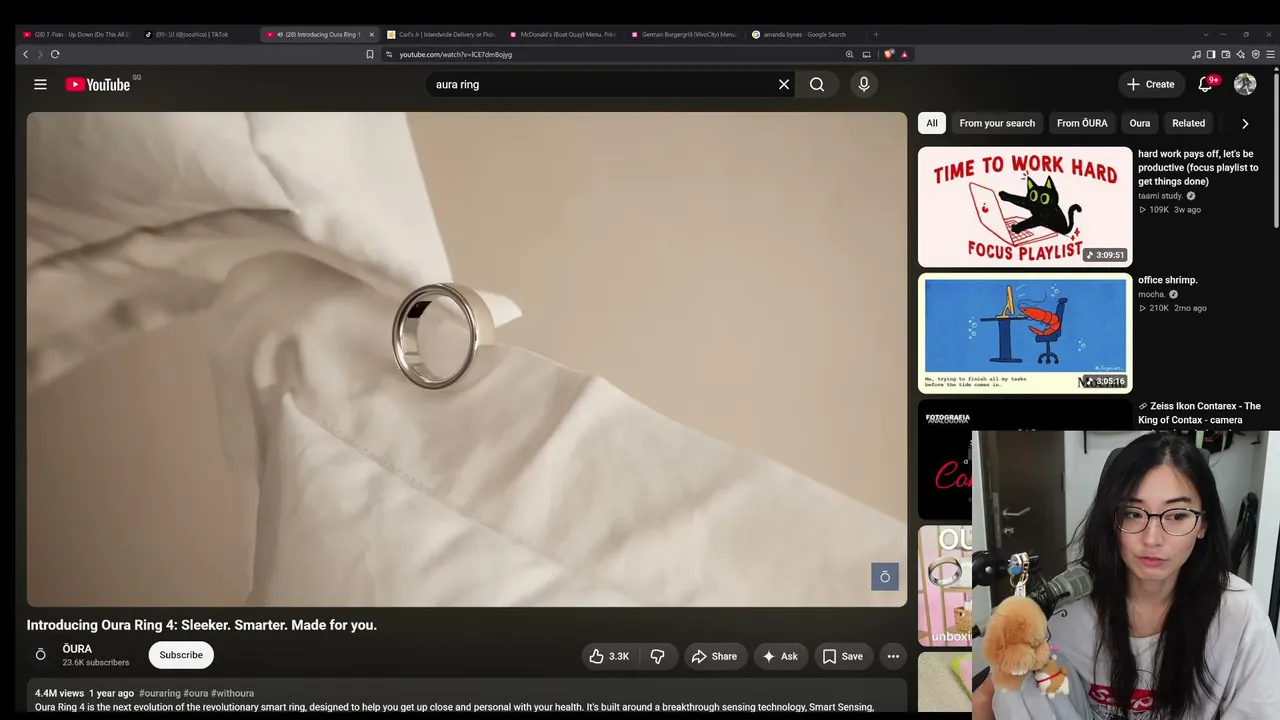The width and height of the screenshot is (1280, 720).
Task: Click the #withoura hashtag
Action: (x=233, y=693)
